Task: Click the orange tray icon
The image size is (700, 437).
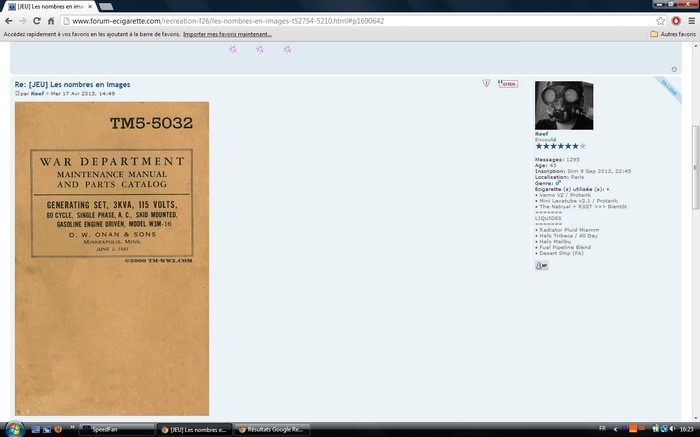Action: coord(633,429)
